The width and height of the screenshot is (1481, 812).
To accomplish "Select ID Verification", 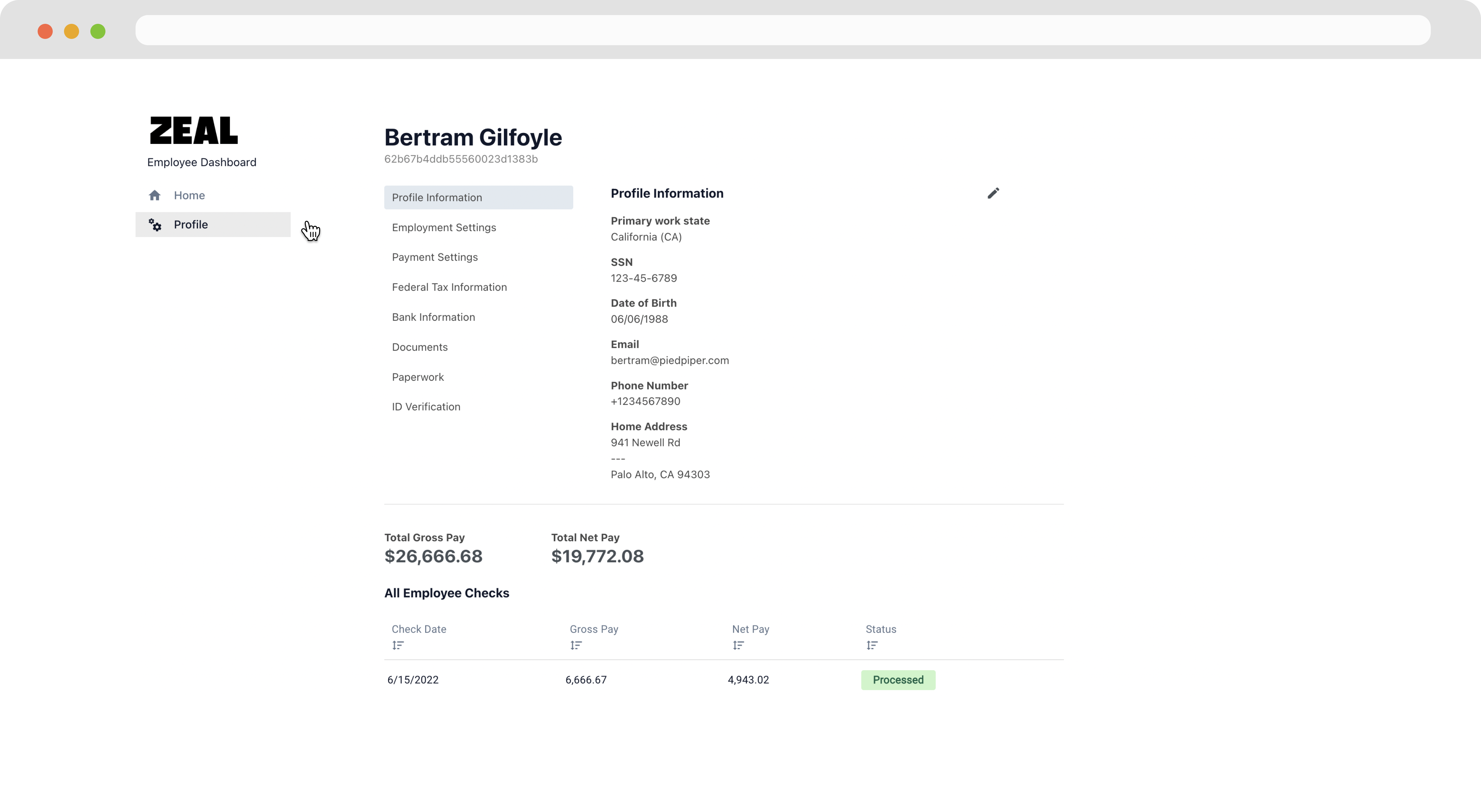I will pyautogui.click(x=426, y=407).
